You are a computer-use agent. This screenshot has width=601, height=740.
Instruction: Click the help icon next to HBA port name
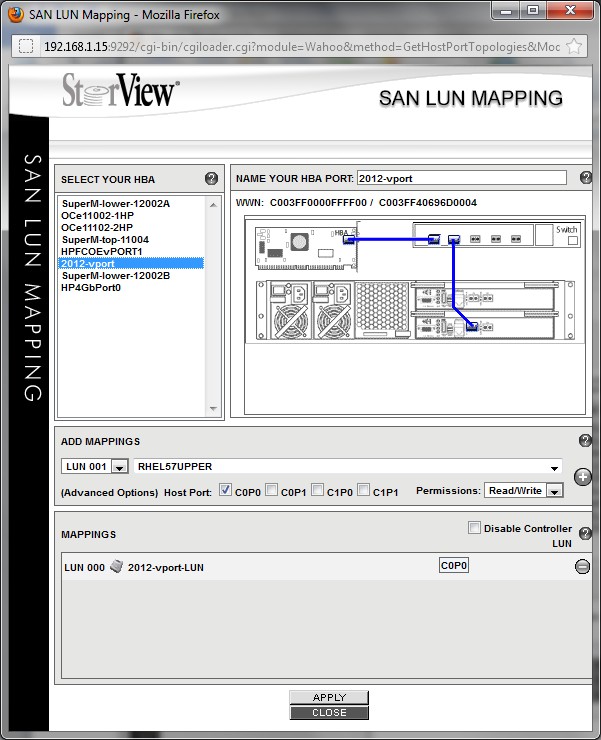(x=586, y=178)
